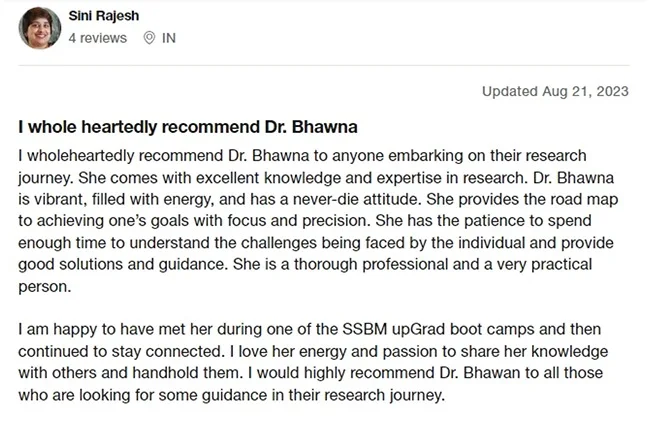Select the IN country code label

click(169, 38)
